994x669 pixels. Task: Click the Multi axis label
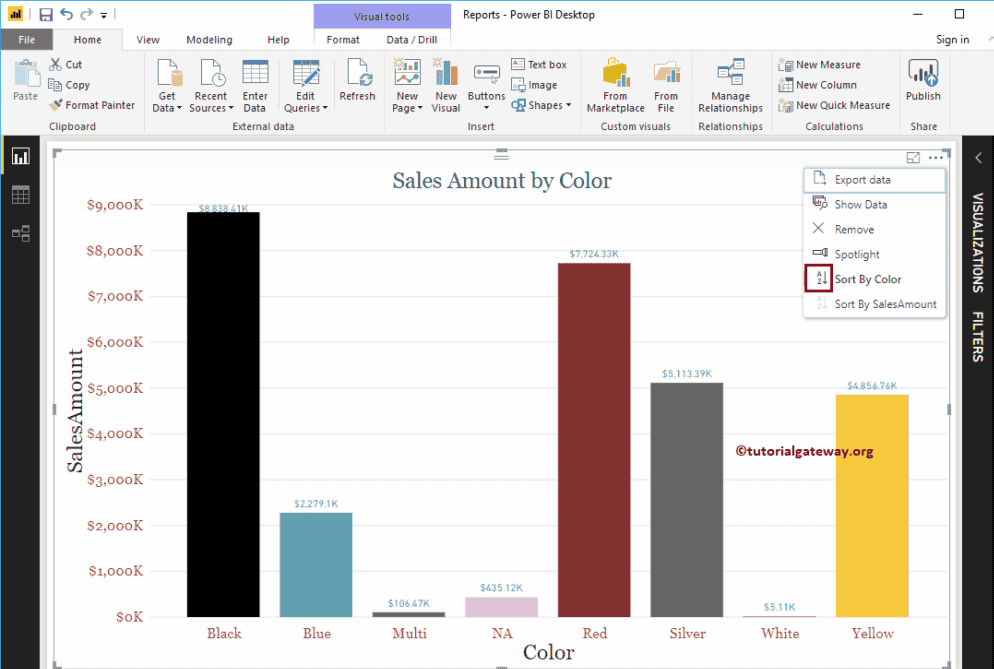pos(409,633)
